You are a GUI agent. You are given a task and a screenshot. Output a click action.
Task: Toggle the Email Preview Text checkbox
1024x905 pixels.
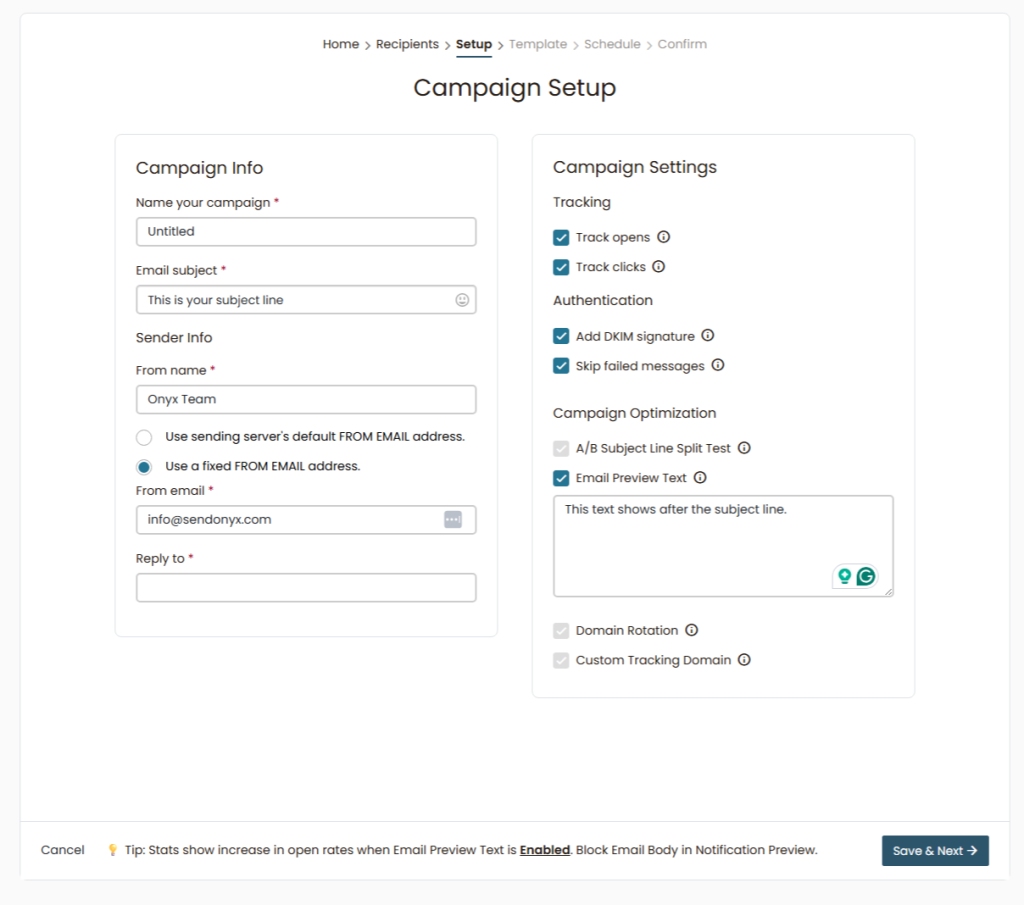[x=561, y=478]
